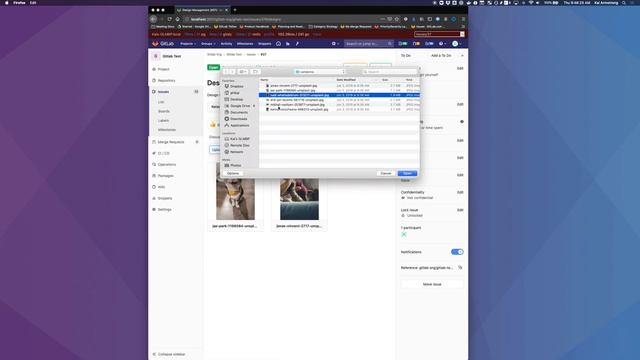Open the user avatar menu
This screenshot has height=360, width=640.
point(456,44)
